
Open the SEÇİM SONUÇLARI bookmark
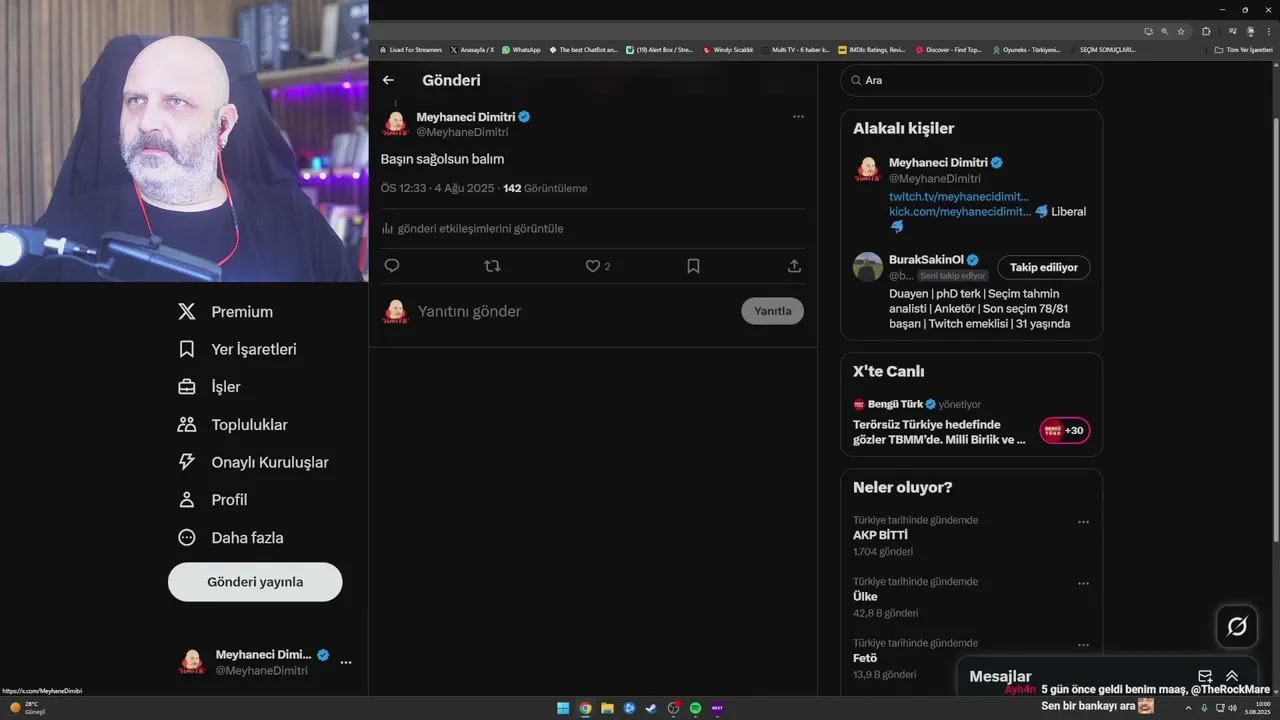click(1102, 49)
